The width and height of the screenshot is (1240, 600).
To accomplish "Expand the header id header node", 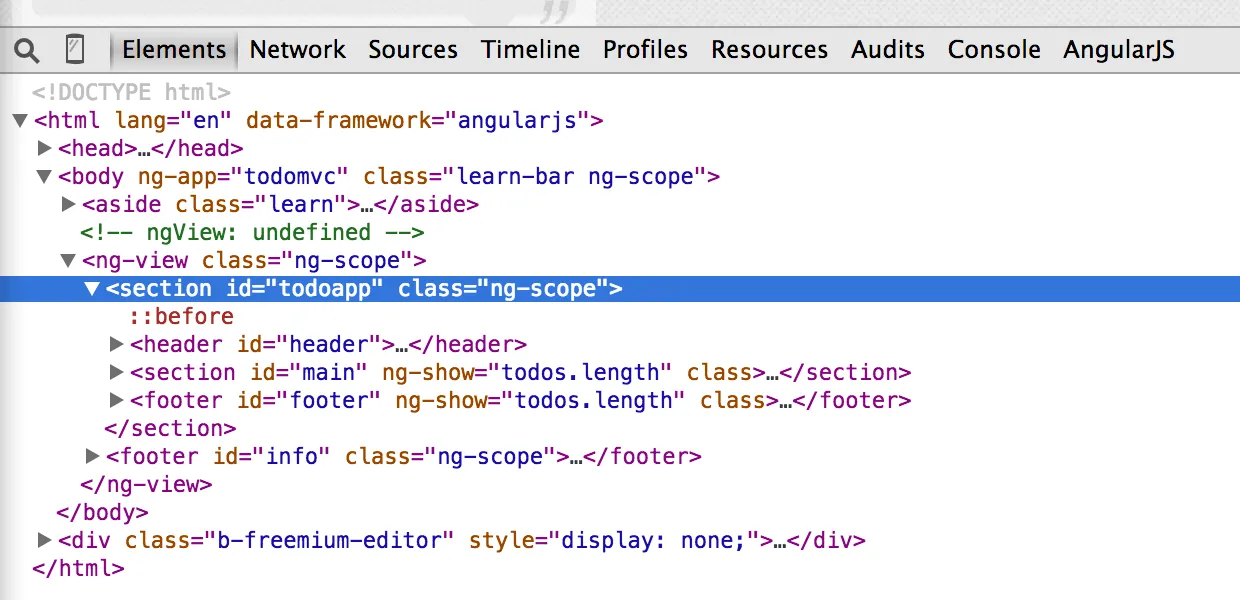I will pos(116,345).
